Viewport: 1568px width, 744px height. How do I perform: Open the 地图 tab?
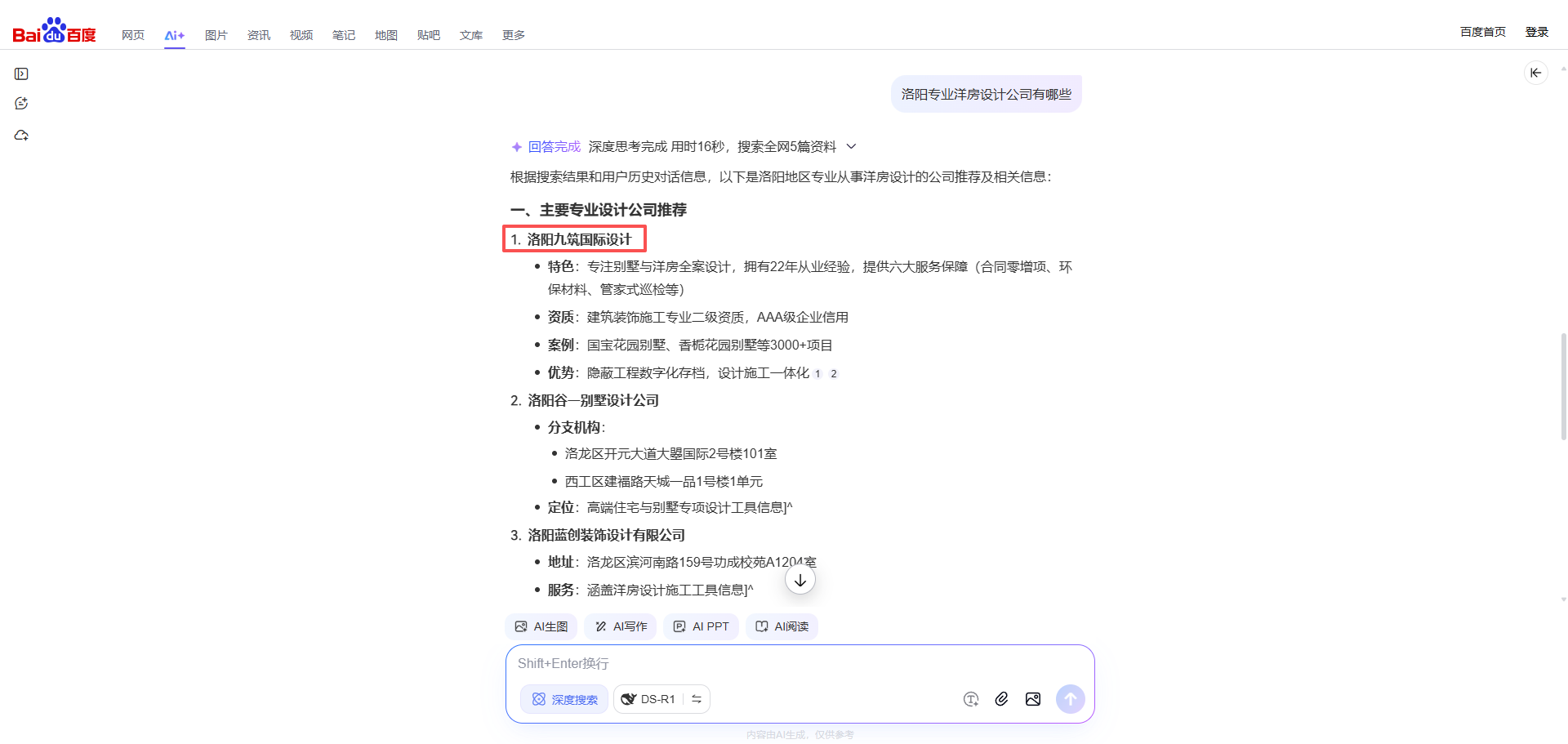385,35
